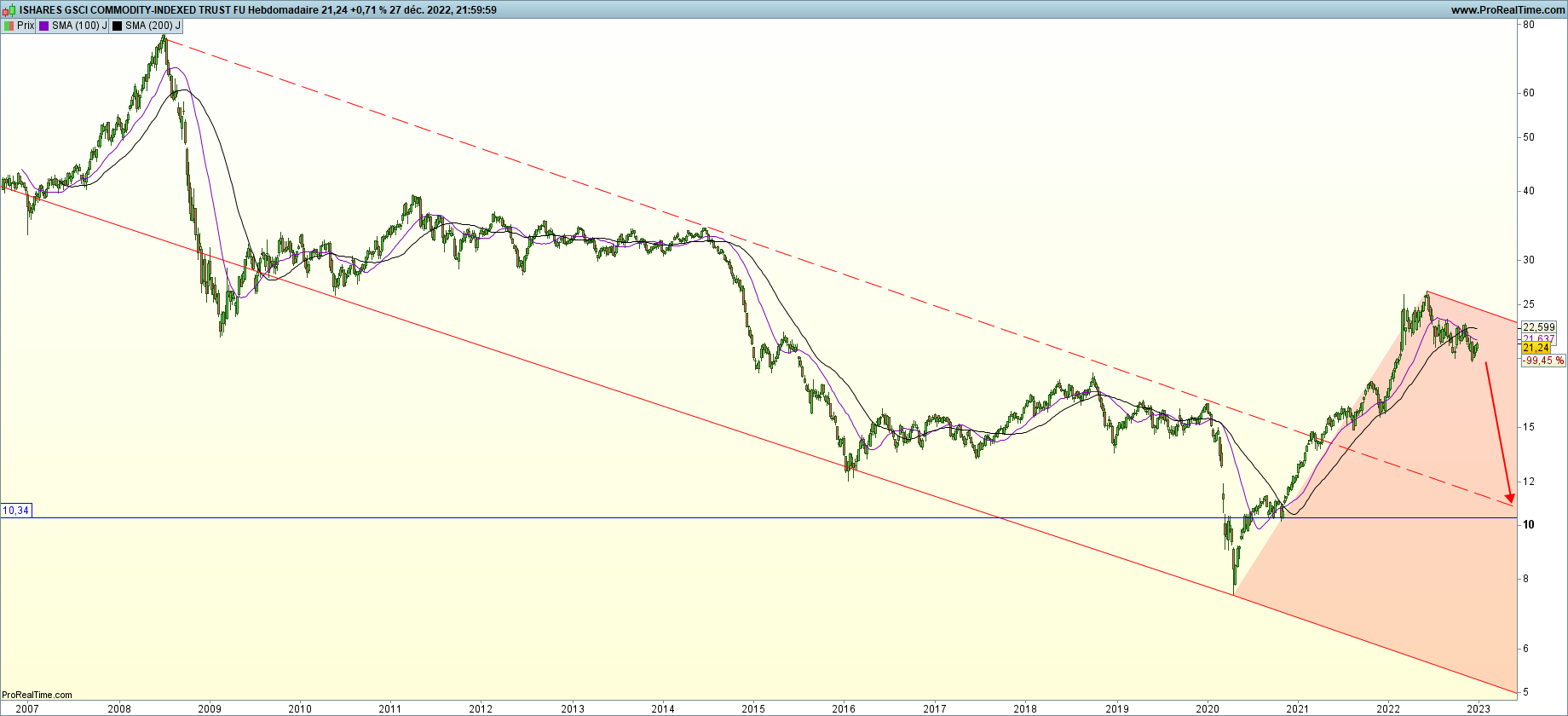Click the 2023 year label on the time axis
Screen dimensions: 1568x716
point(1479,708)
